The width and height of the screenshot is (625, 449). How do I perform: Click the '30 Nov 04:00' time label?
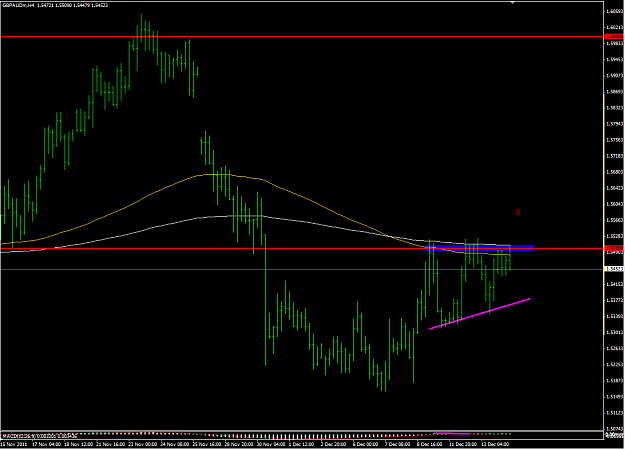(272, 444)
